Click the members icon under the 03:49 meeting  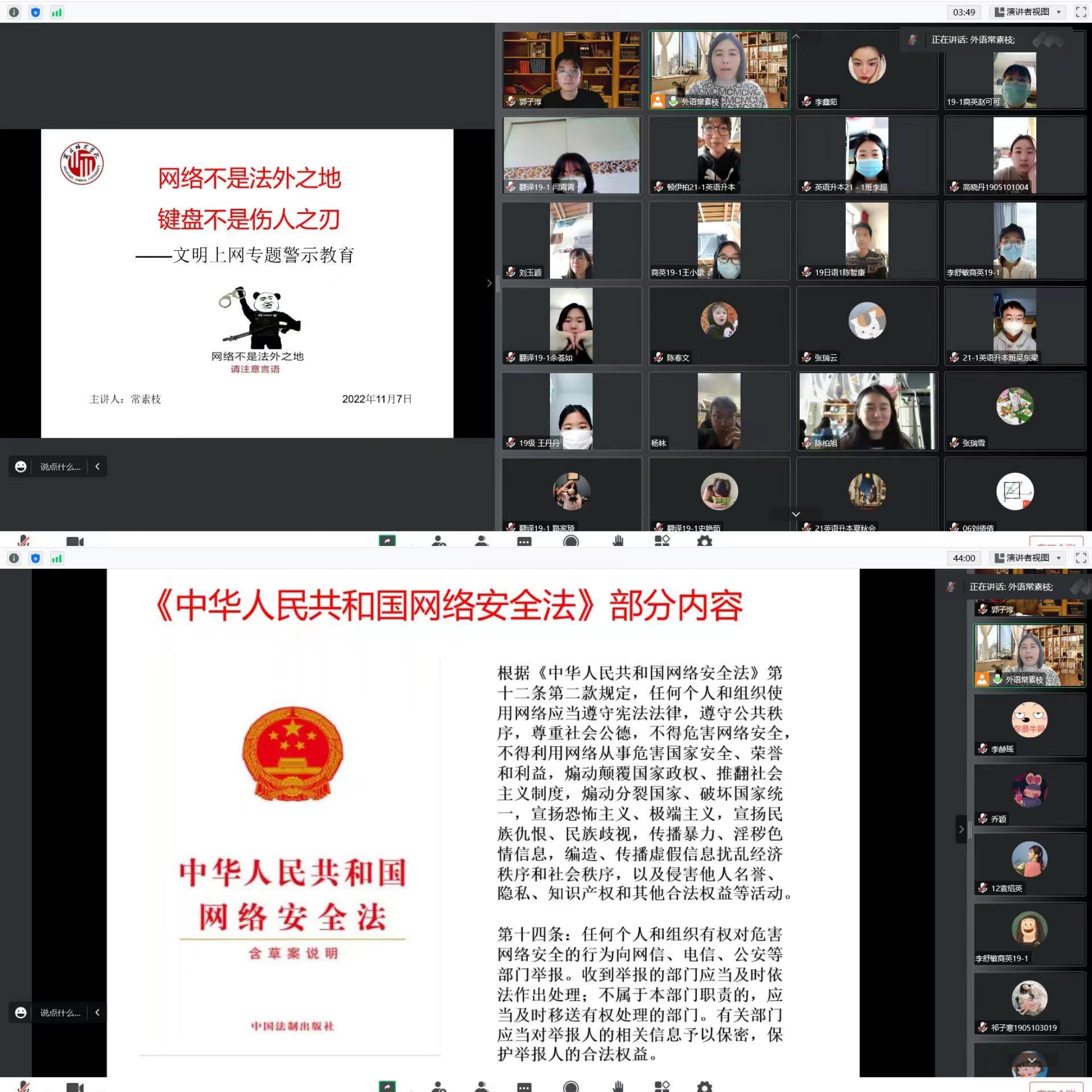click(x=482, y=541)
